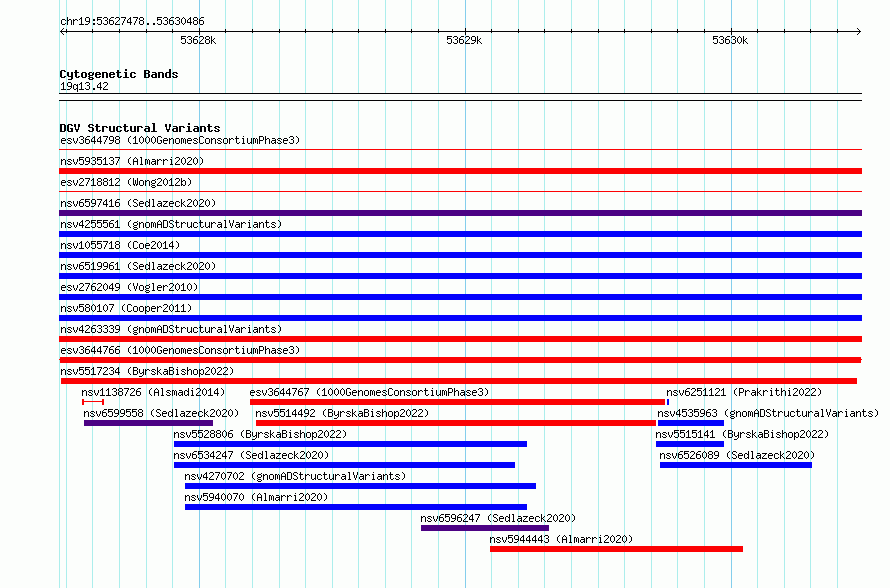This screenshot has height=588, width=890.
Task: Click the nsv6519961 (Sedlazeck2020) label
Action: point(138,266)
